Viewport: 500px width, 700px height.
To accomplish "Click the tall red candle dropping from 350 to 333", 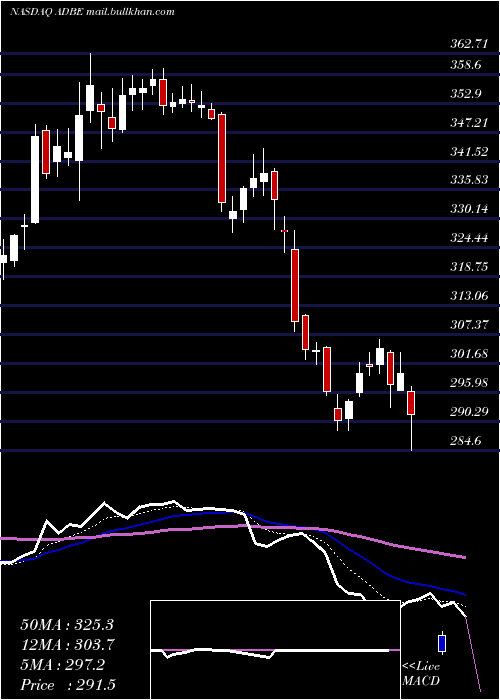I will pos(222,158).
